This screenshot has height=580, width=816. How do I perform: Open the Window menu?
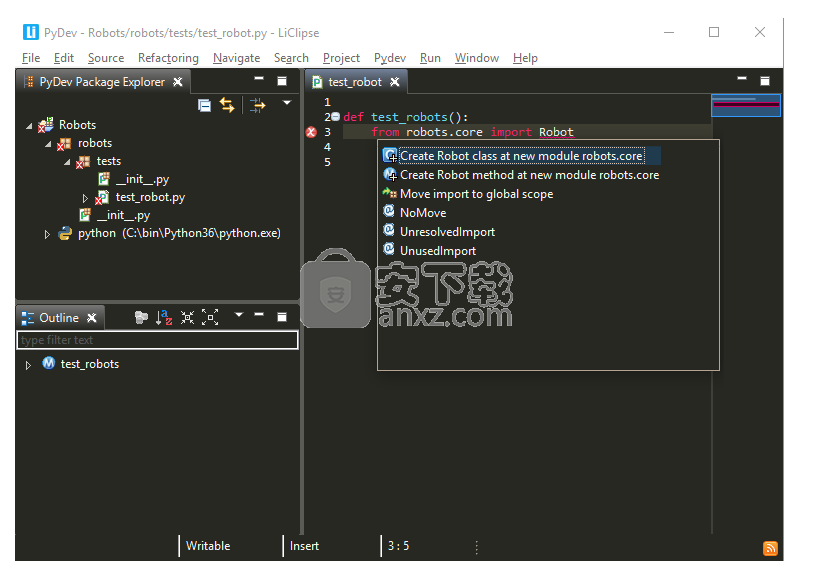tap(476, 58)
